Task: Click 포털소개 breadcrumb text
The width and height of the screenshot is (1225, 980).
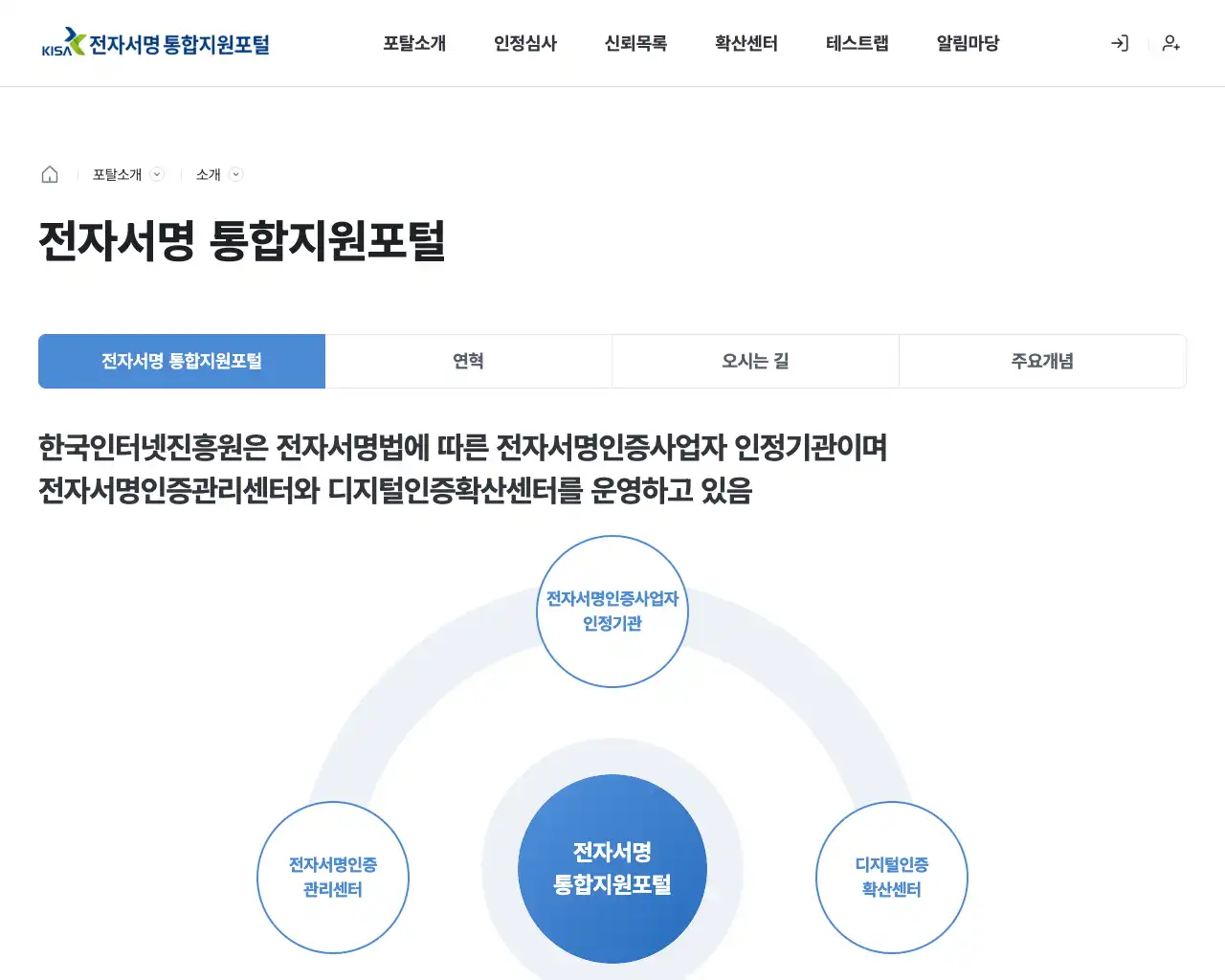Action: click(117, 174)
